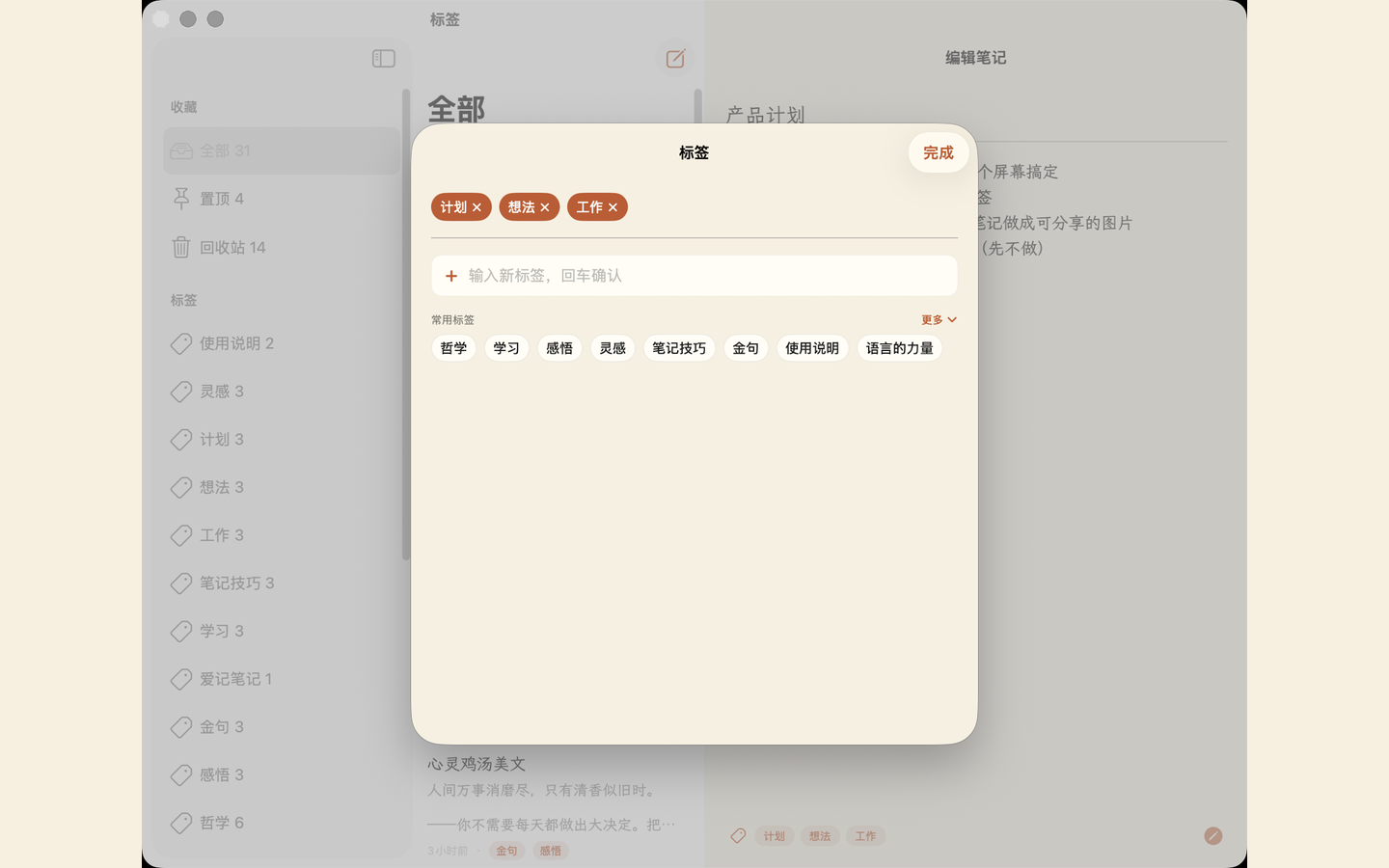
Task: Click the new note compose icon
Action: click(675, 59)
